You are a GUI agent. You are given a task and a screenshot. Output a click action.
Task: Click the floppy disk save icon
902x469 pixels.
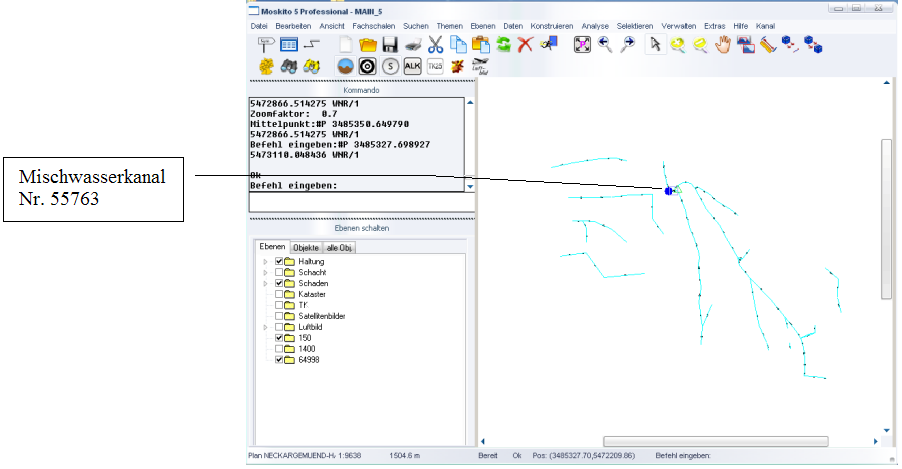pos(390,44)
